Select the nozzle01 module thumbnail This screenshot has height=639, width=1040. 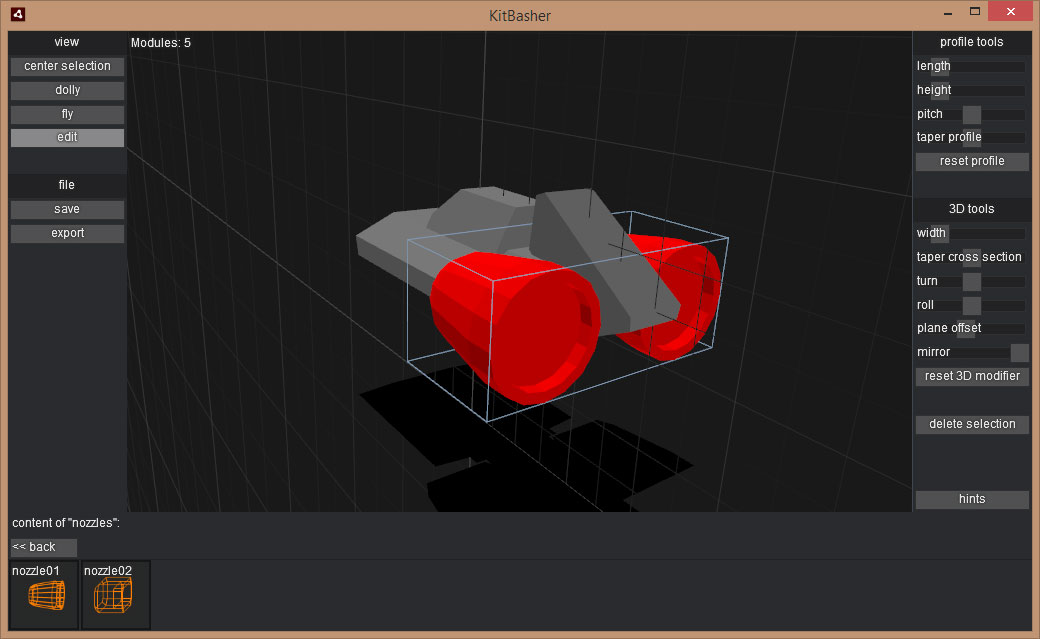tap(44, 595)
